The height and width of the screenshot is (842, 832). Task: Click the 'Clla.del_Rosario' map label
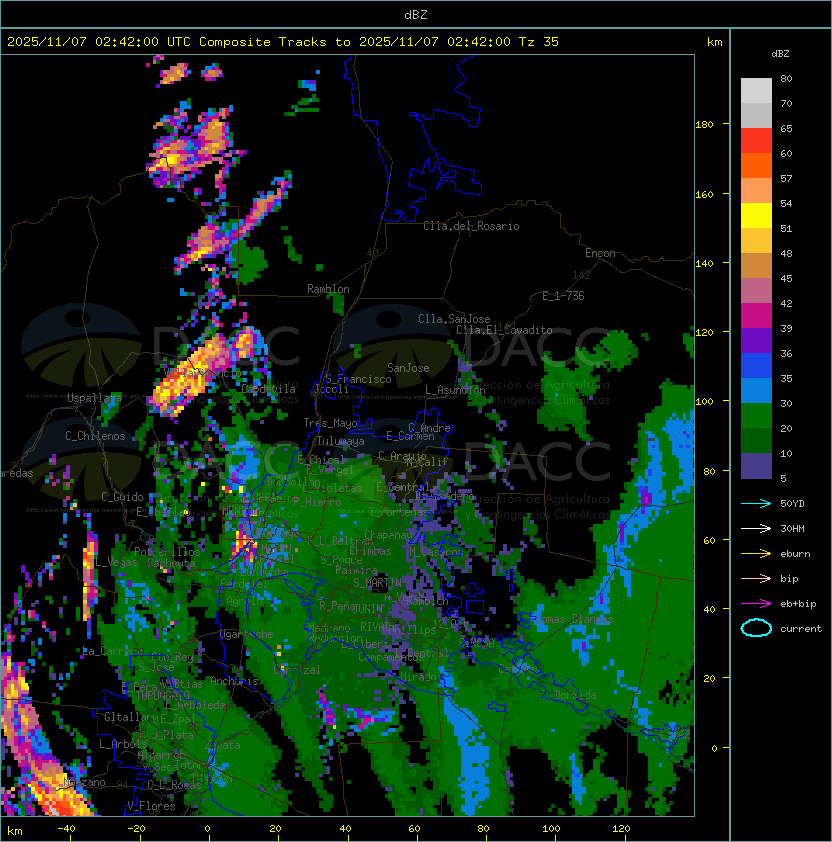coord(471,226)
